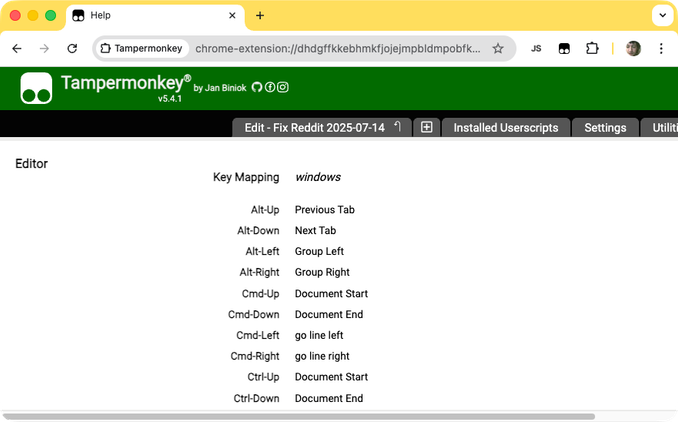Click 'go line right' description
Image resolution: width=678 pixels, height=422 pixels.
tap(322, 356)
